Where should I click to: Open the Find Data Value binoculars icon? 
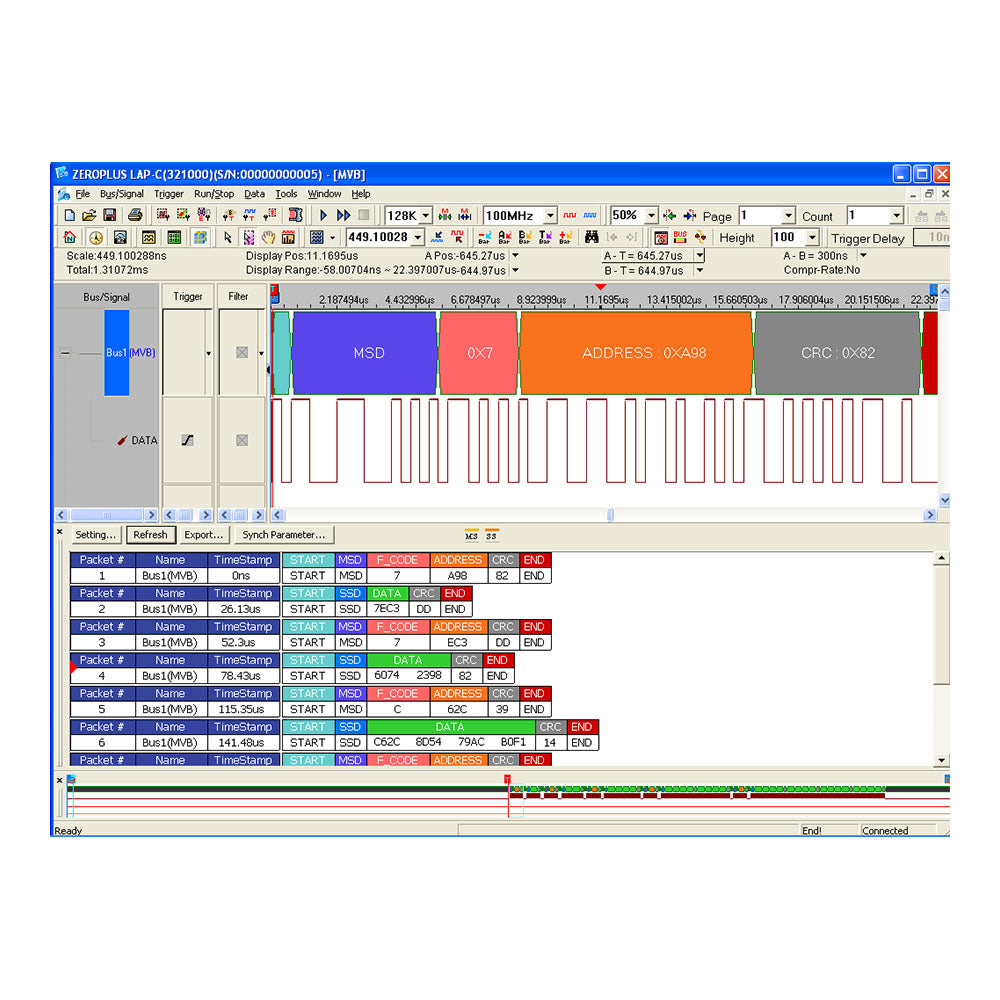pos(593,237)
